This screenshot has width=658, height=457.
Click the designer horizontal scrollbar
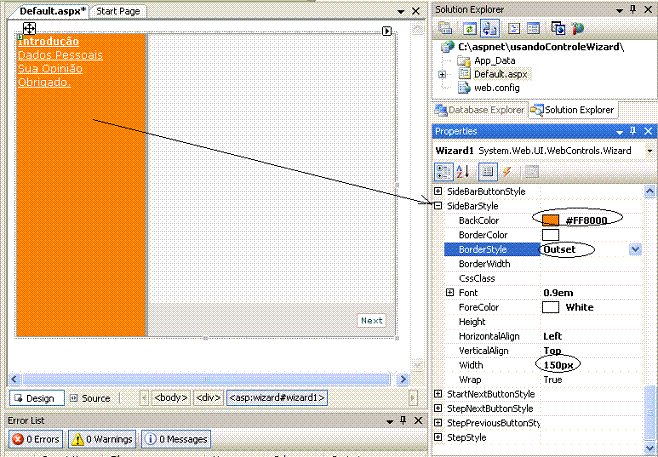[208, 379]
